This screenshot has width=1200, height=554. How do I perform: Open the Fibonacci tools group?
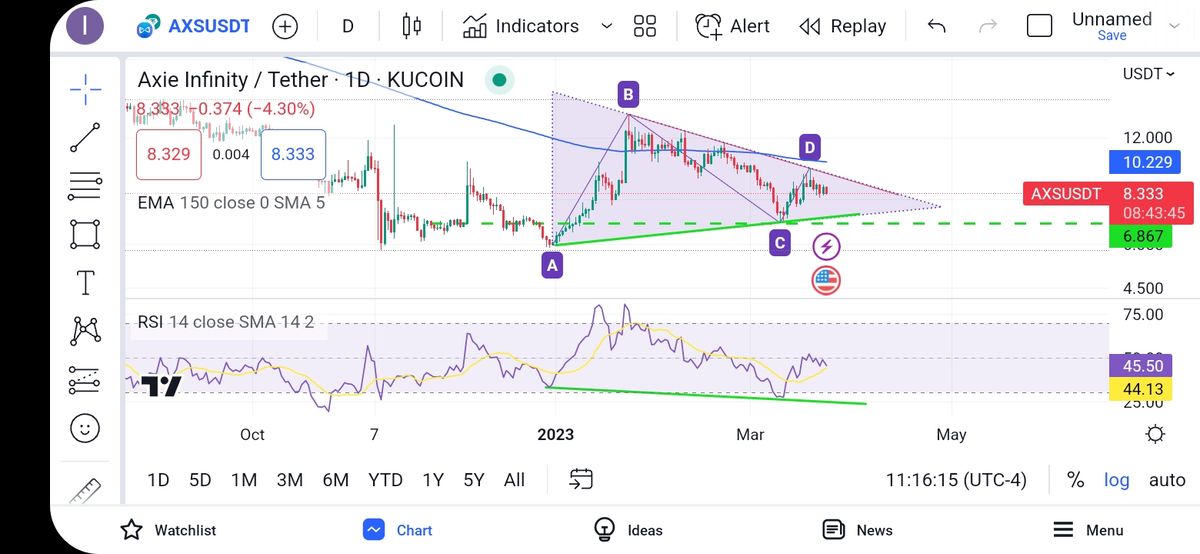pyautogui.click(x=86, y=186)
